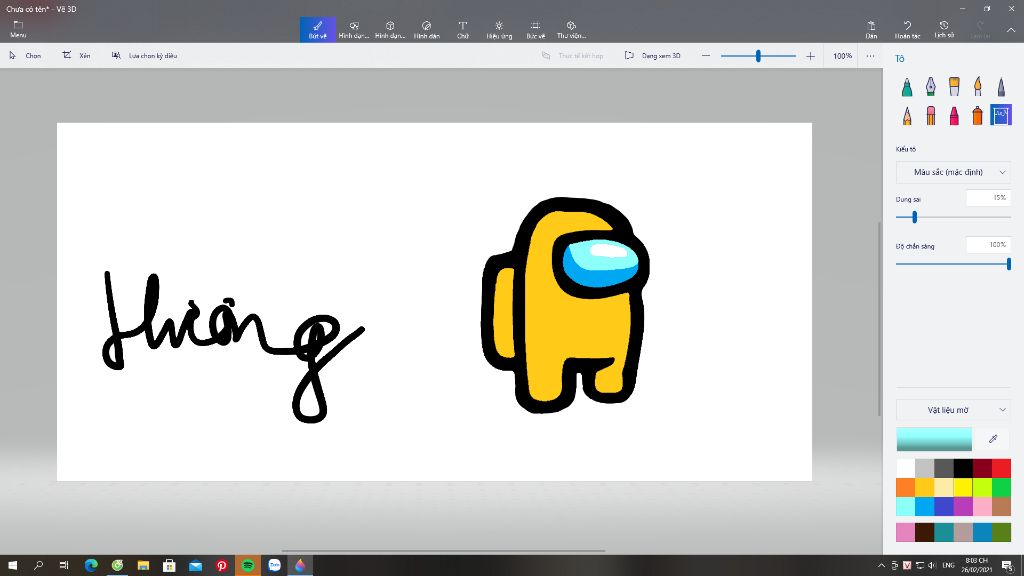Screen dimensions: 1024x576
Task: Choose the bright red color swatch
Action: click(1001, 468)
